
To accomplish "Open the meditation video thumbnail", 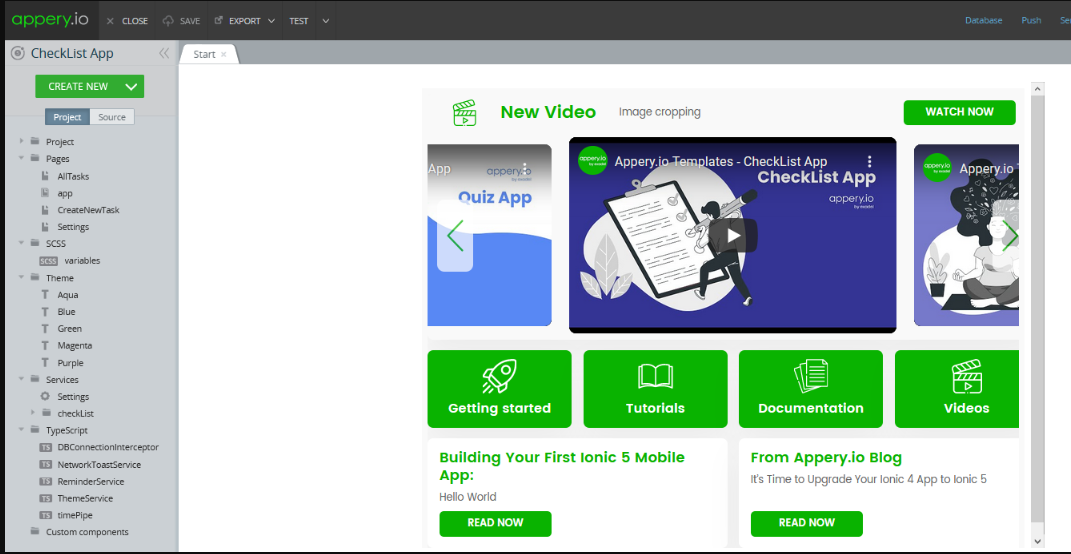I will [966, 235].
